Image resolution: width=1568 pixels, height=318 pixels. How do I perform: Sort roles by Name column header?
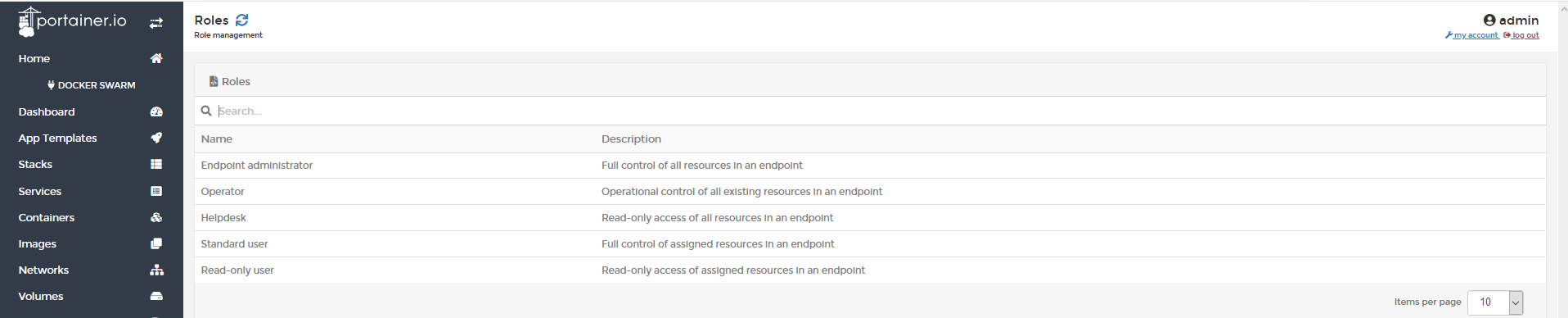[x=217, y=139]
